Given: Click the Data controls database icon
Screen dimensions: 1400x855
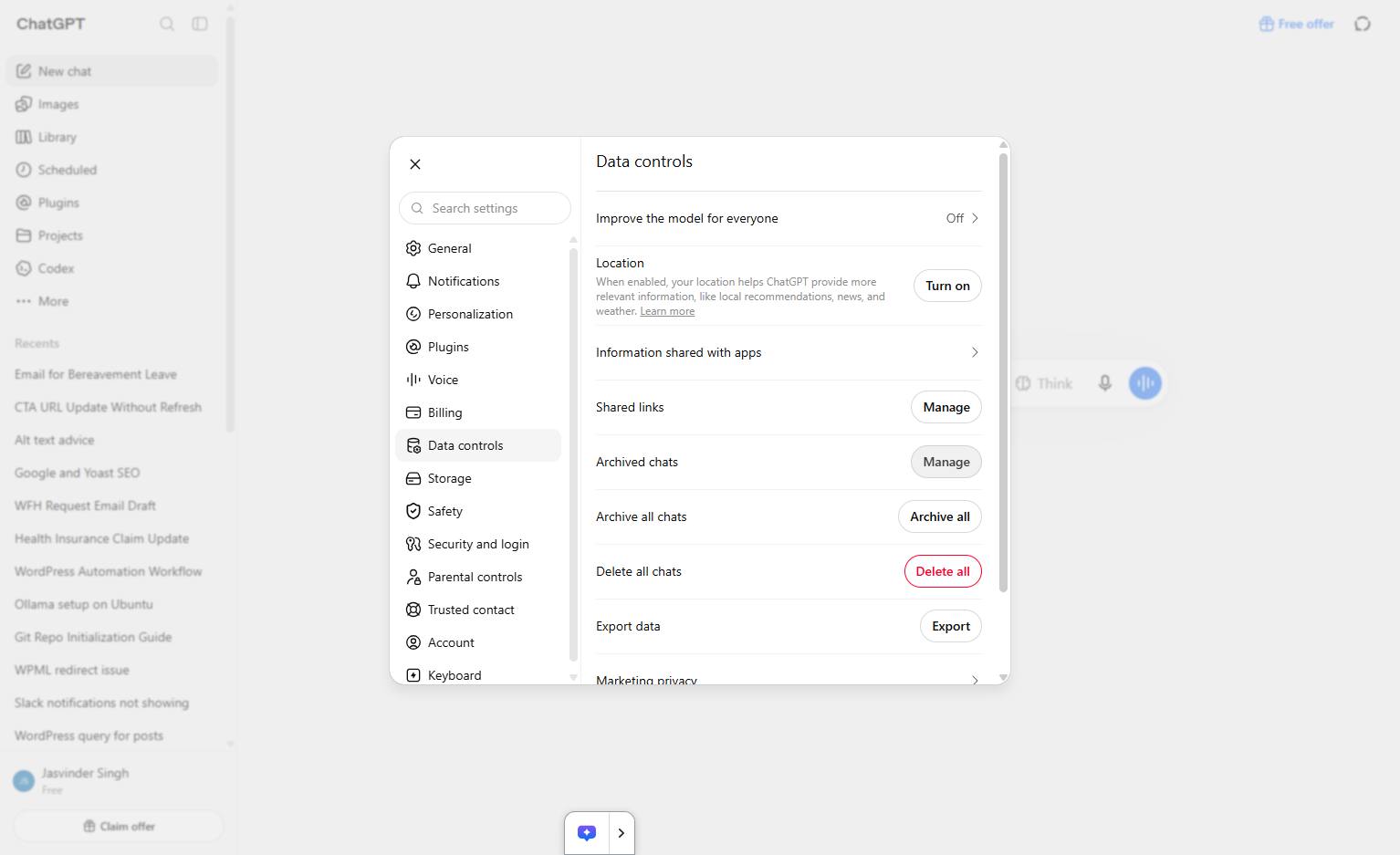Looking at the screenshot, I should [x=413, y=445].
